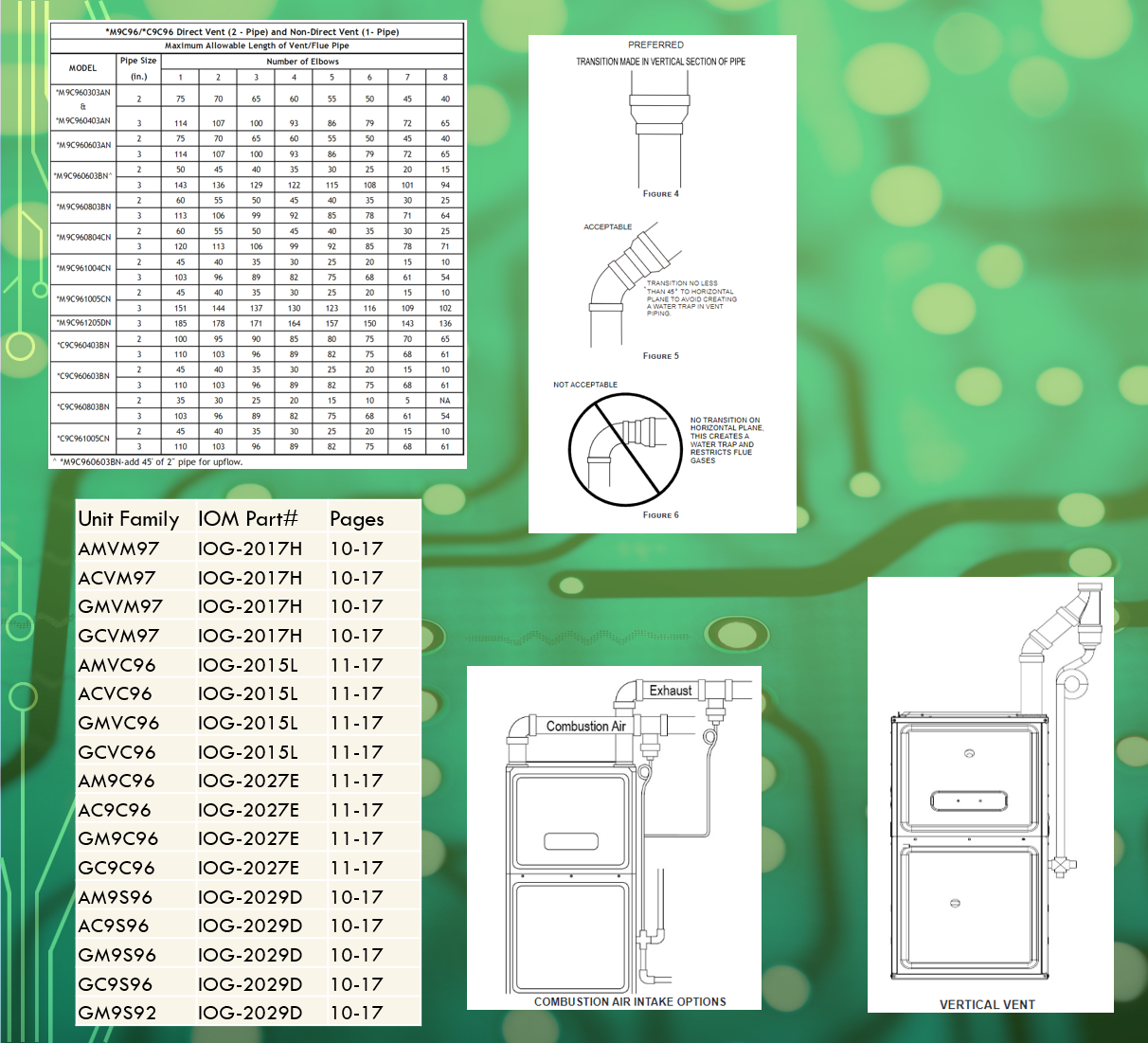Click the Combustion Air pipe label

pos(585,727)
